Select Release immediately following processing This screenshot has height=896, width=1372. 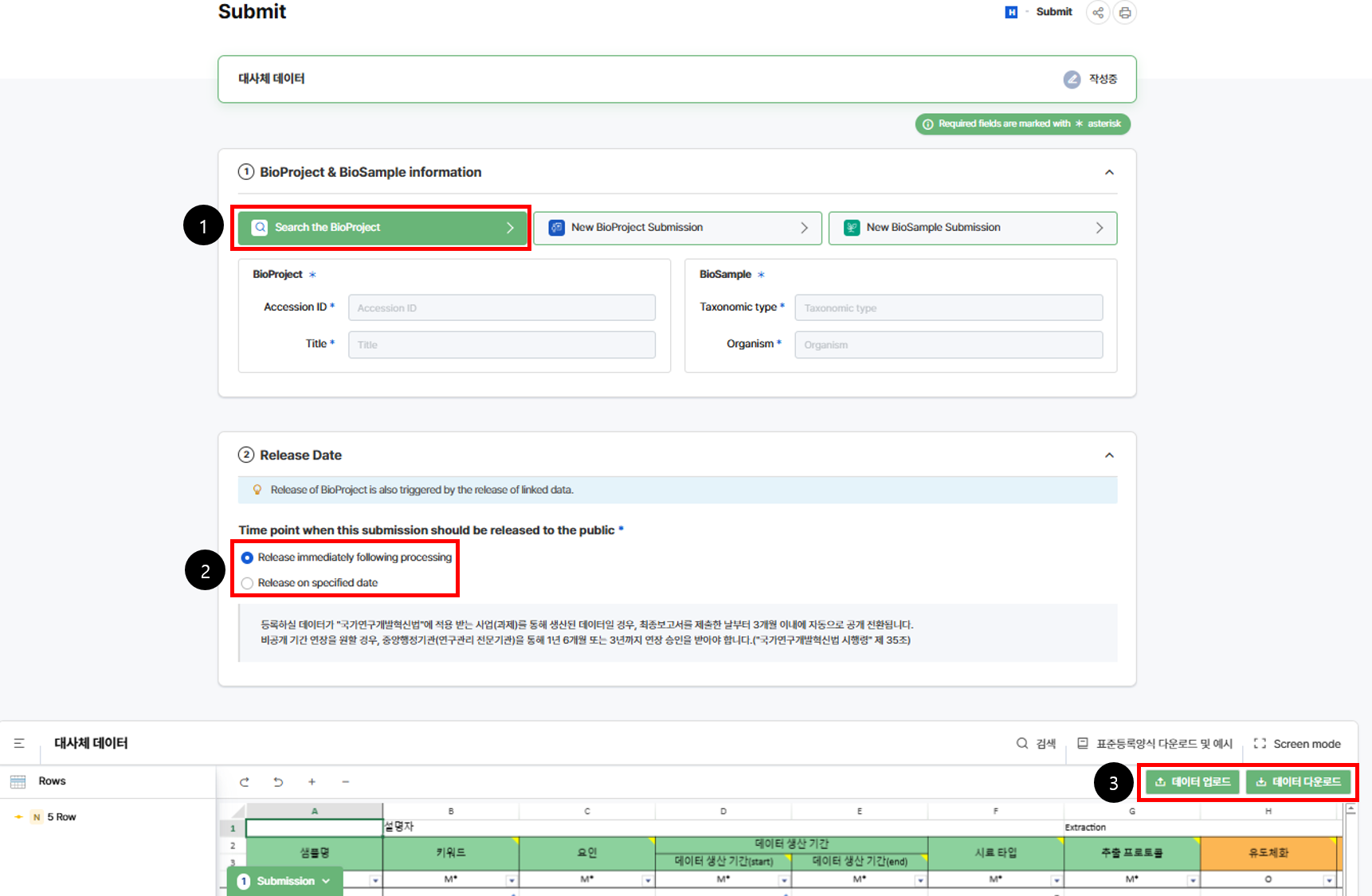pyautogui.click(x=248, y=558)
